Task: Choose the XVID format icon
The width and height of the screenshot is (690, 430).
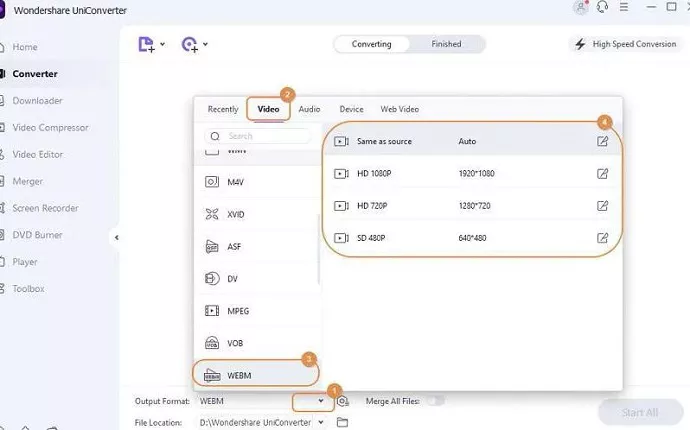Action: pyautogui.click(x=212, y=214)
